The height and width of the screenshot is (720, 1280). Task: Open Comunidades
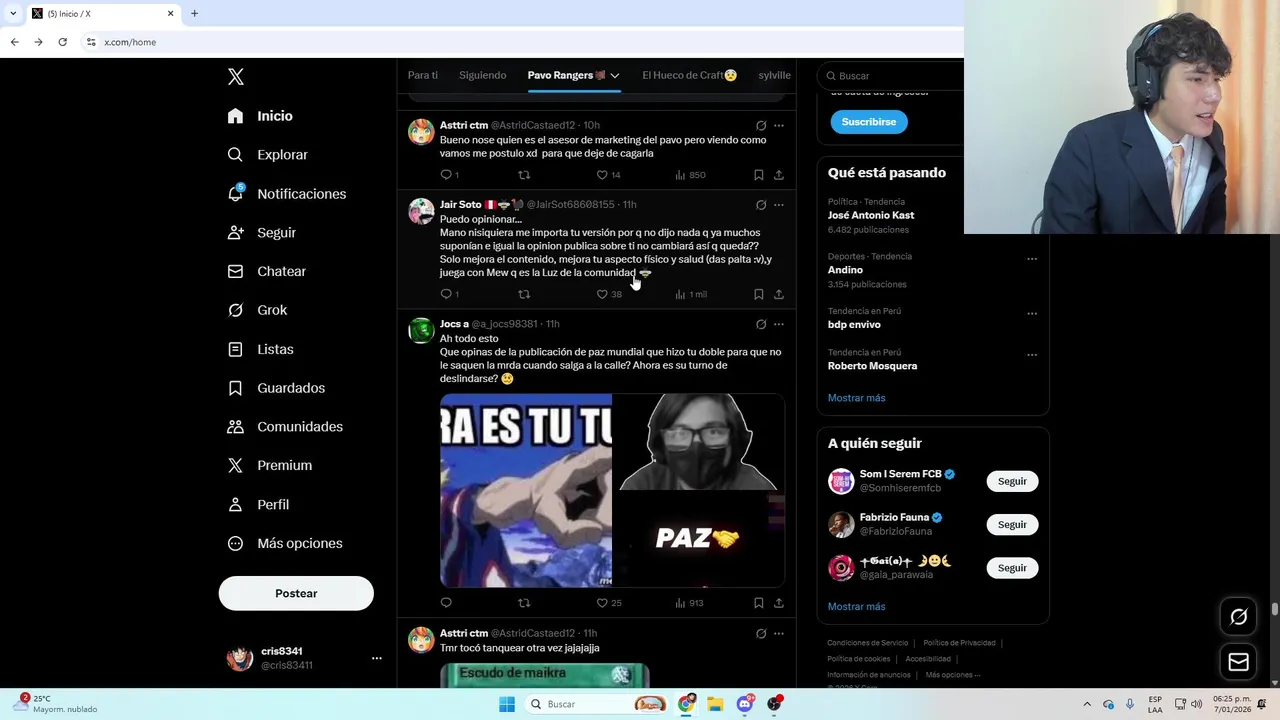[285, 426]
